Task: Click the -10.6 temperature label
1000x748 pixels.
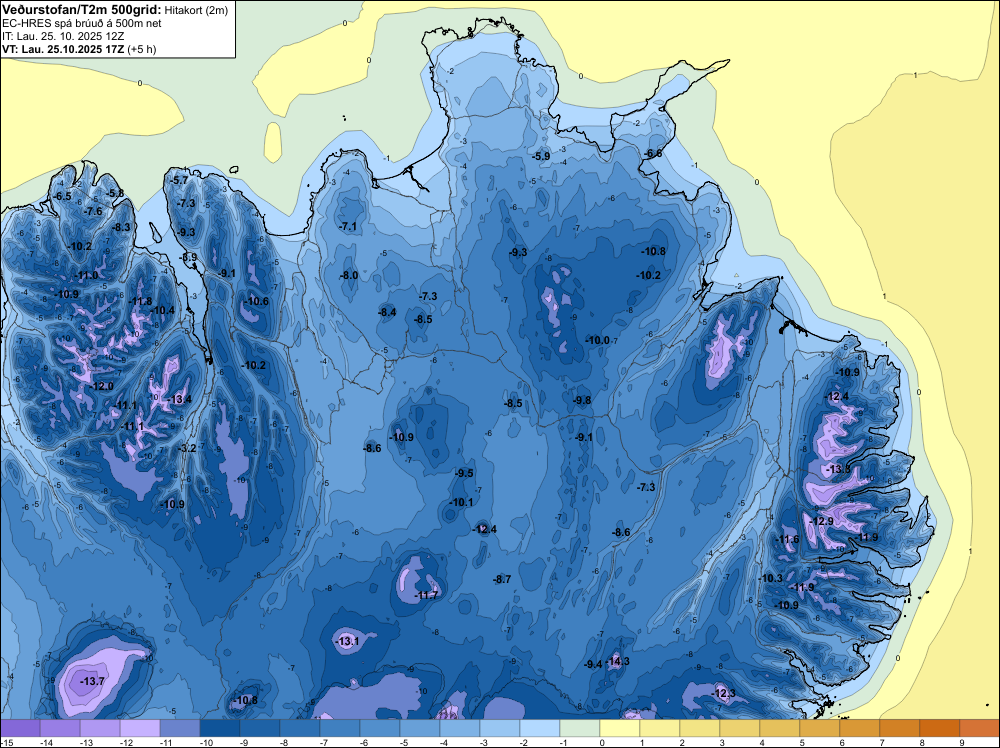Action: (256, 302)
